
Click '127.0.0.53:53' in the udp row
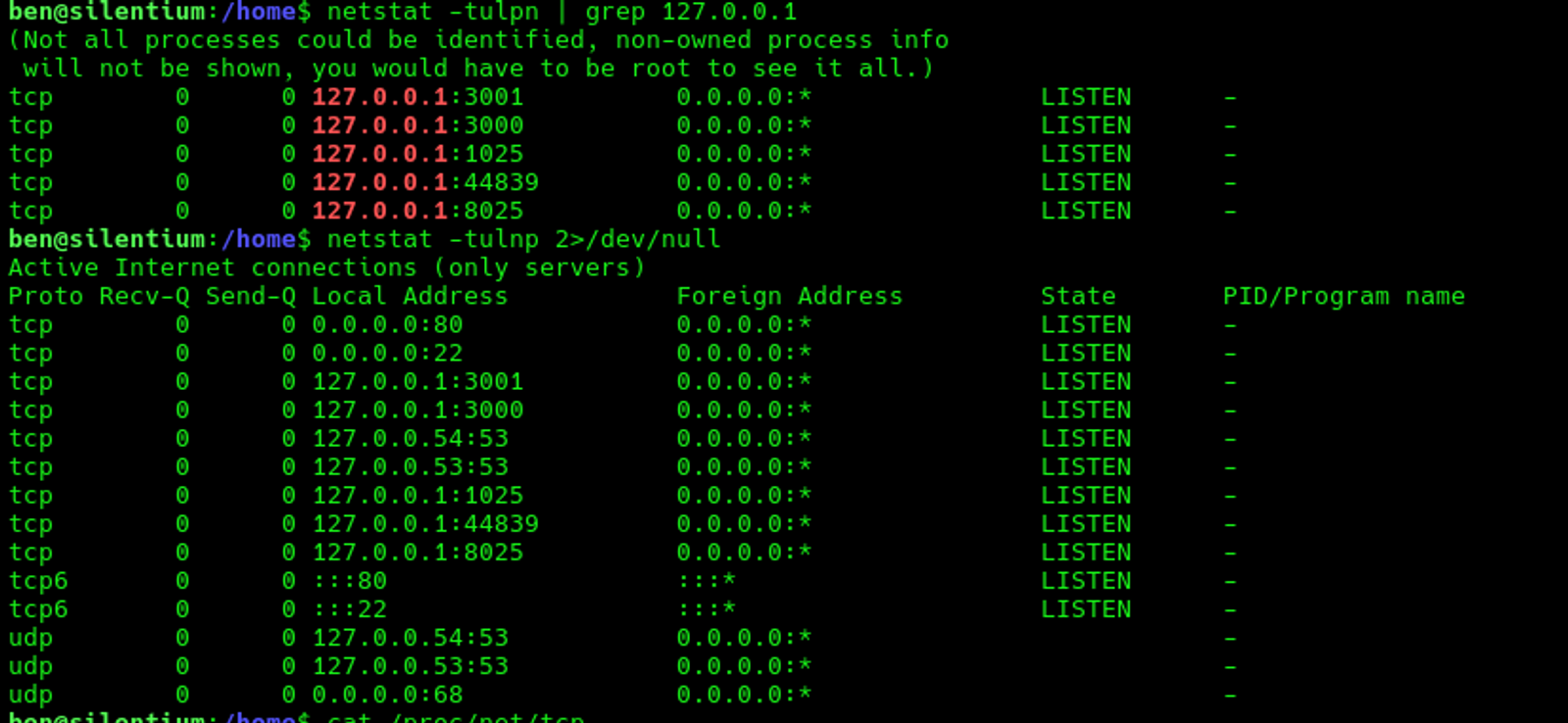410,665
